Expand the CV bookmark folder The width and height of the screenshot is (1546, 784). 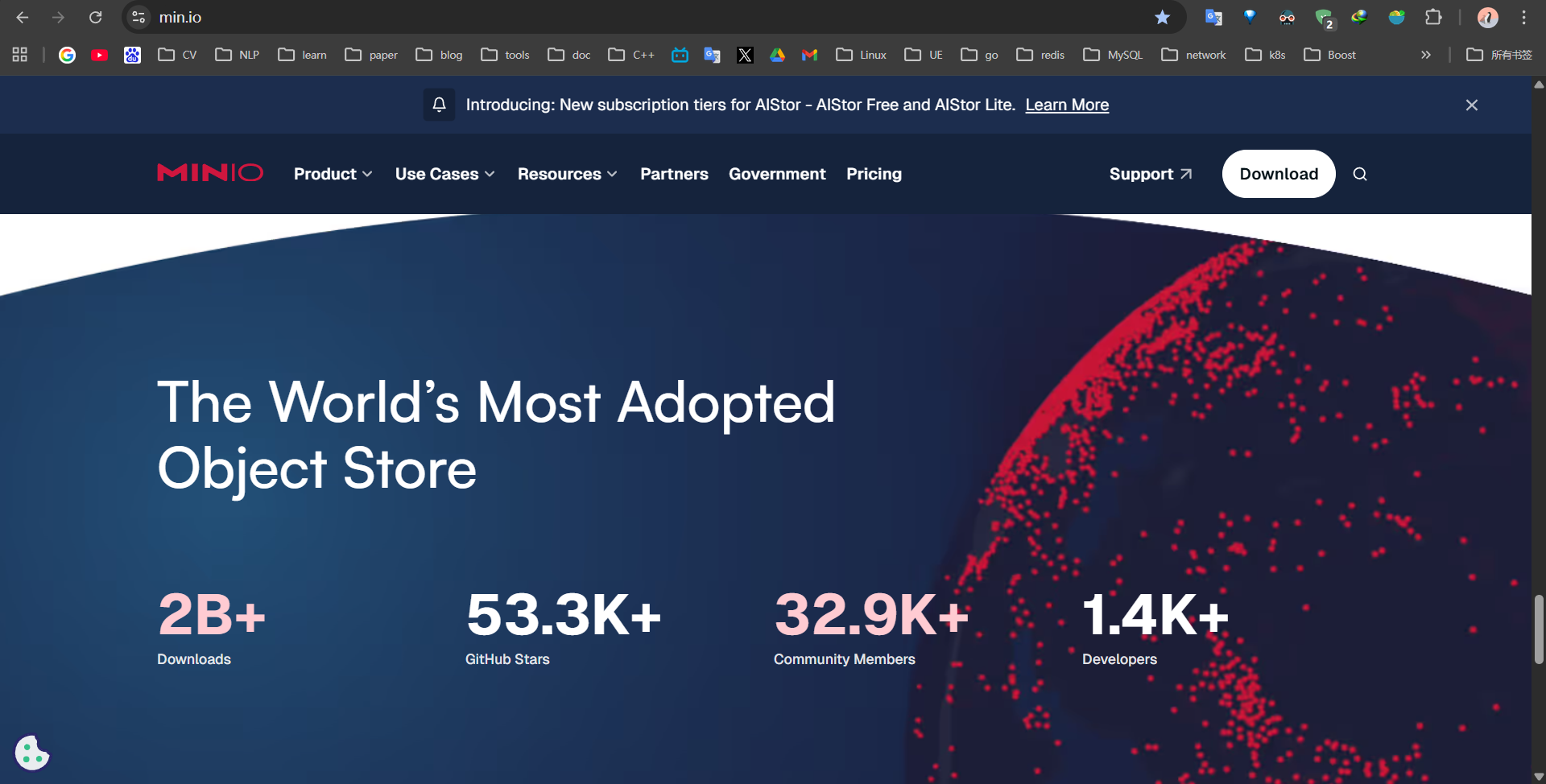(177, 55)
